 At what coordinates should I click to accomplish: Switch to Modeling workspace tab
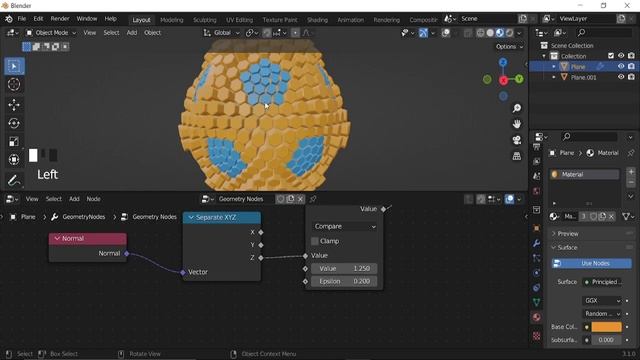click(x=171, y=20)
